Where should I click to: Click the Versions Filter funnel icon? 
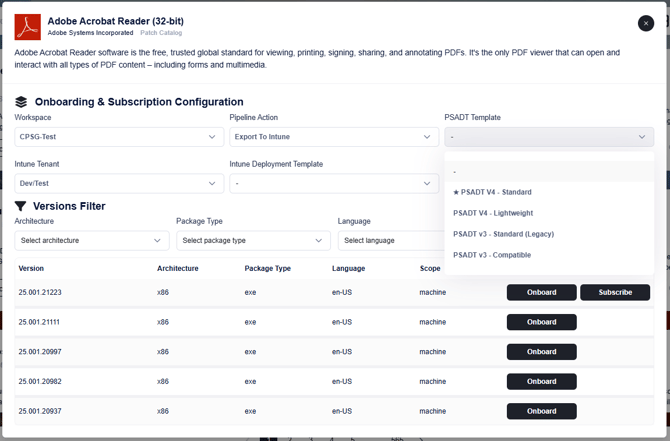pyautogui.click(x=21, y=206)
